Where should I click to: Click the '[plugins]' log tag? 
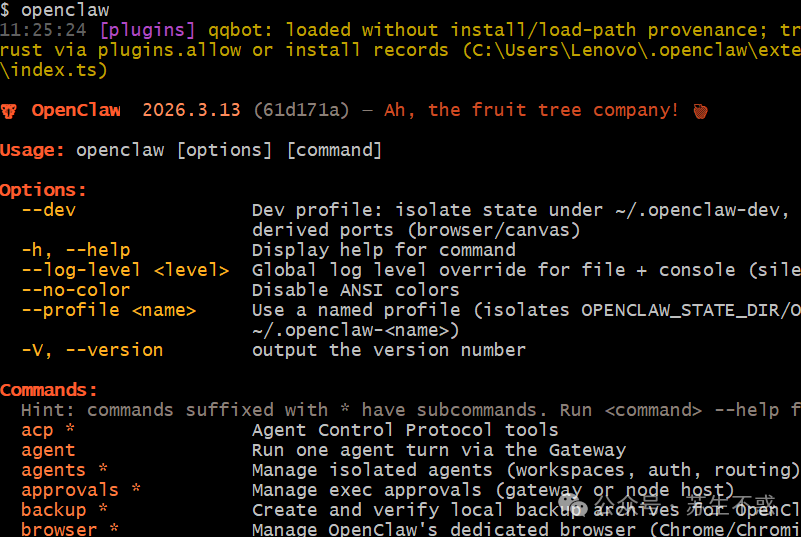coord(148,30)
